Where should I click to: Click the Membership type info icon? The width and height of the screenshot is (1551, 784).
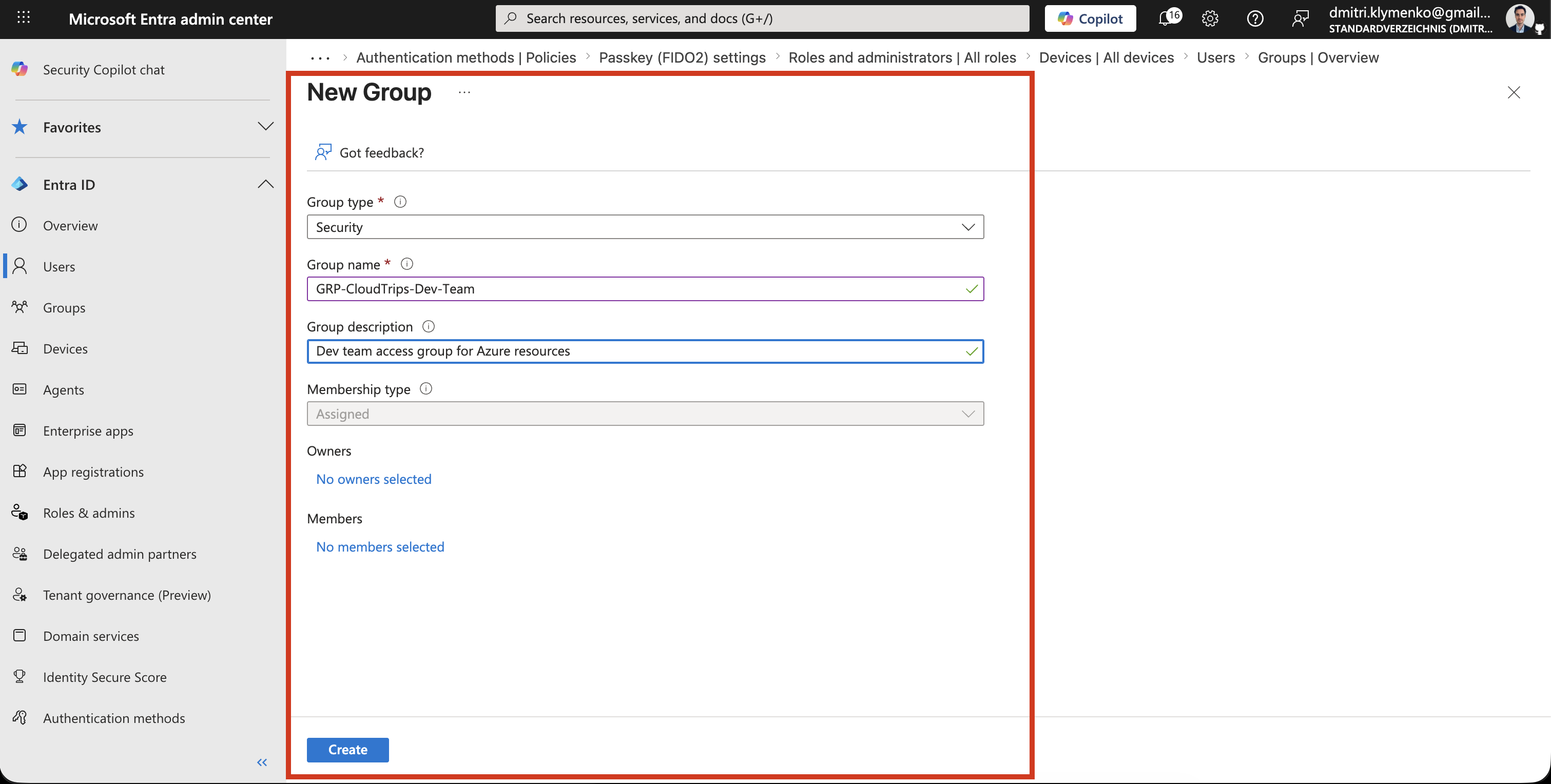(425, 388)
